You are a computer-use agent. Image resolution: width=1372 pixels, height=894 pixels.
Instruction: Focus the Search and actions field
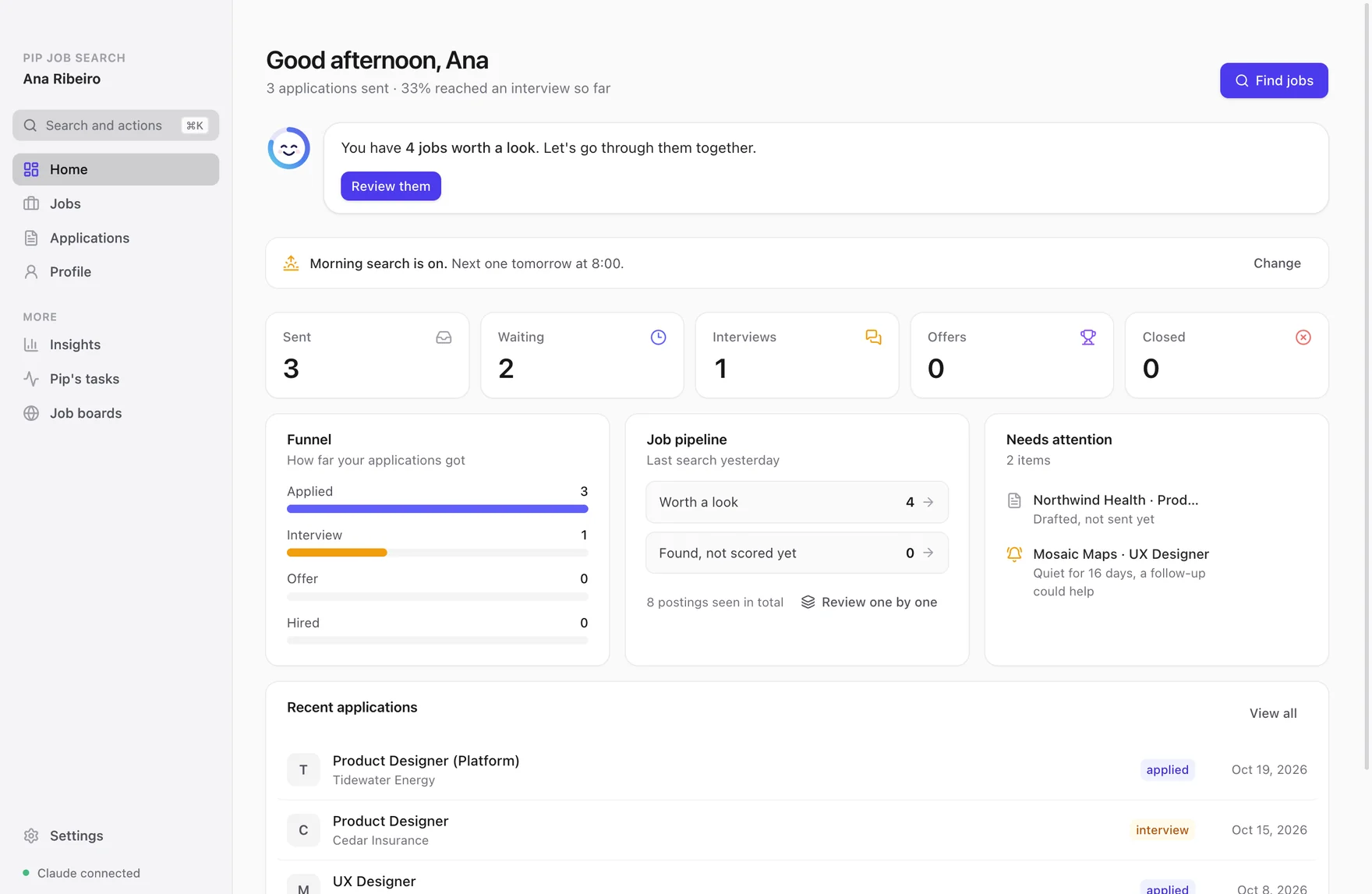tap(115, 125)
